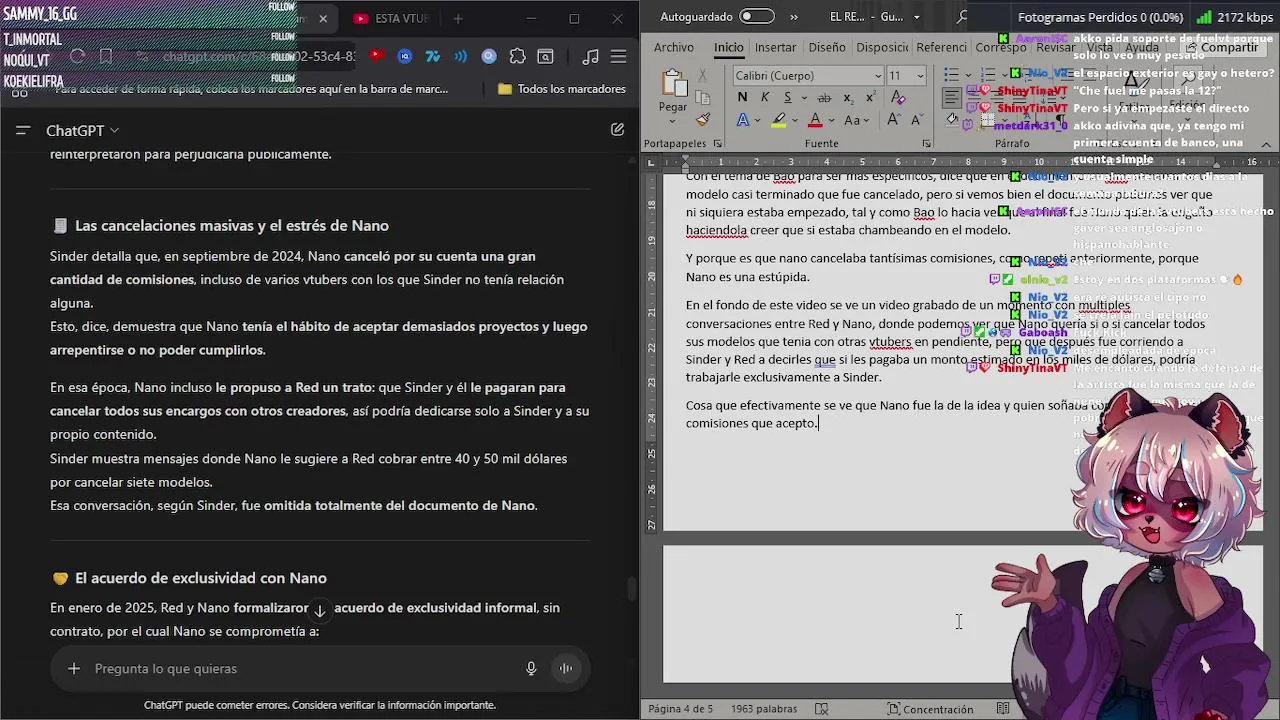The width and height of the screenshot is (1280, 720).
Task: Open the Todos los marcadores folder
Action: point(561,89)
